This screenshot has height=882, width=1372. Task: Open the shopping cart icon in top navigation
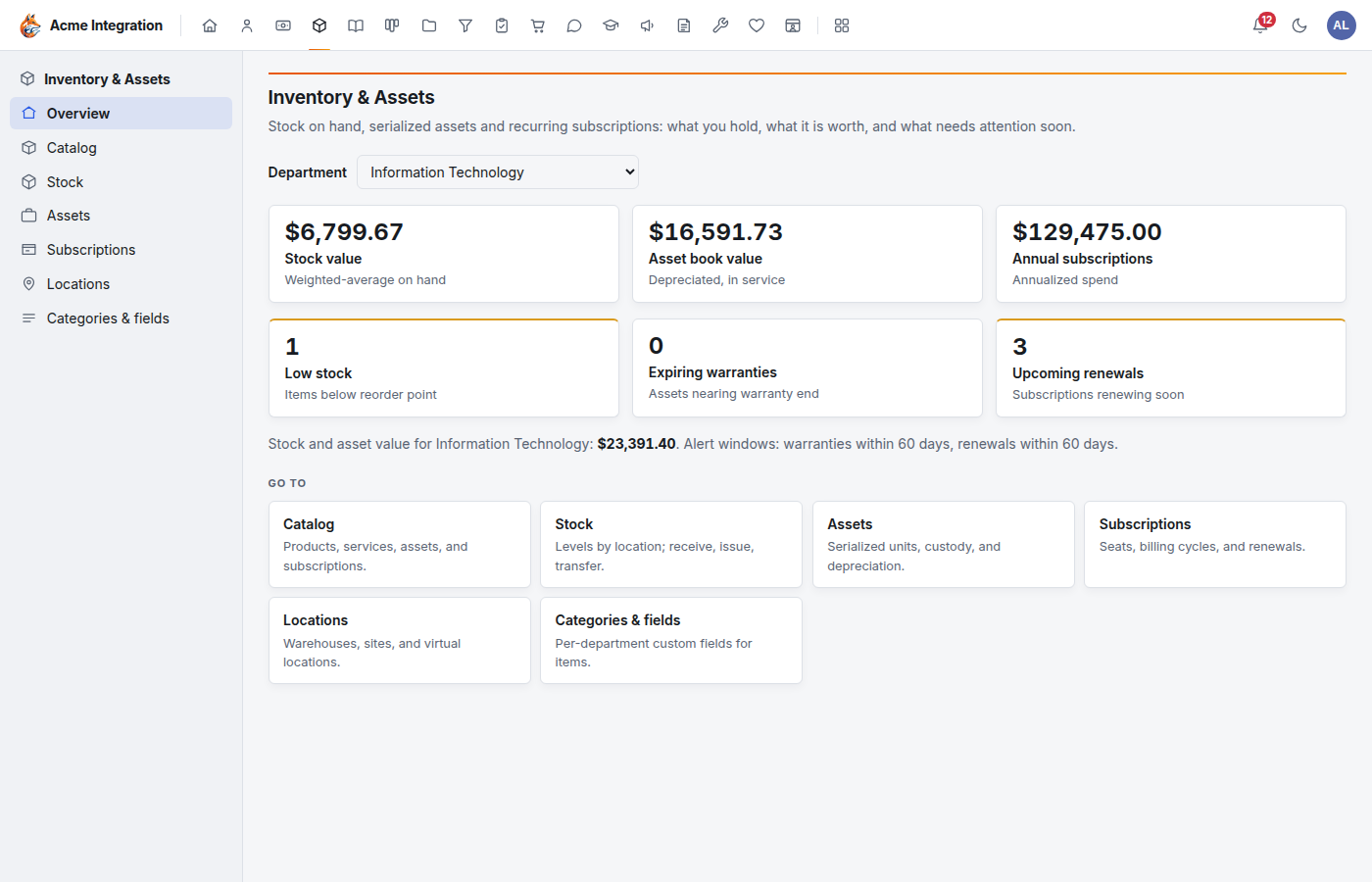pos(538,25)
